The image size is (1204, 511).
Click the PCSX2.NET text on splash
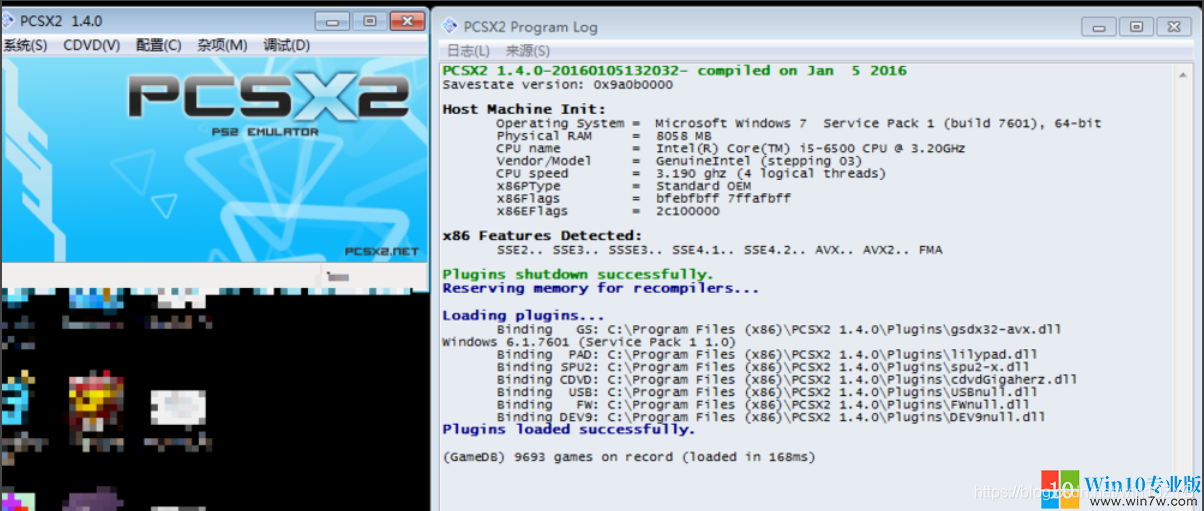pos(381,252)
